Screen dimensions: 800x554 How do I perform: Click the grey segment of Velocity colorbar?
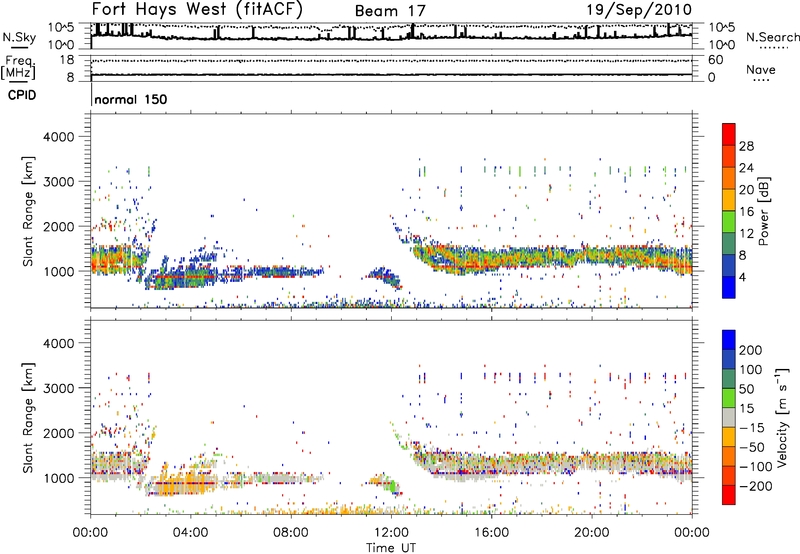coord(729,417)
